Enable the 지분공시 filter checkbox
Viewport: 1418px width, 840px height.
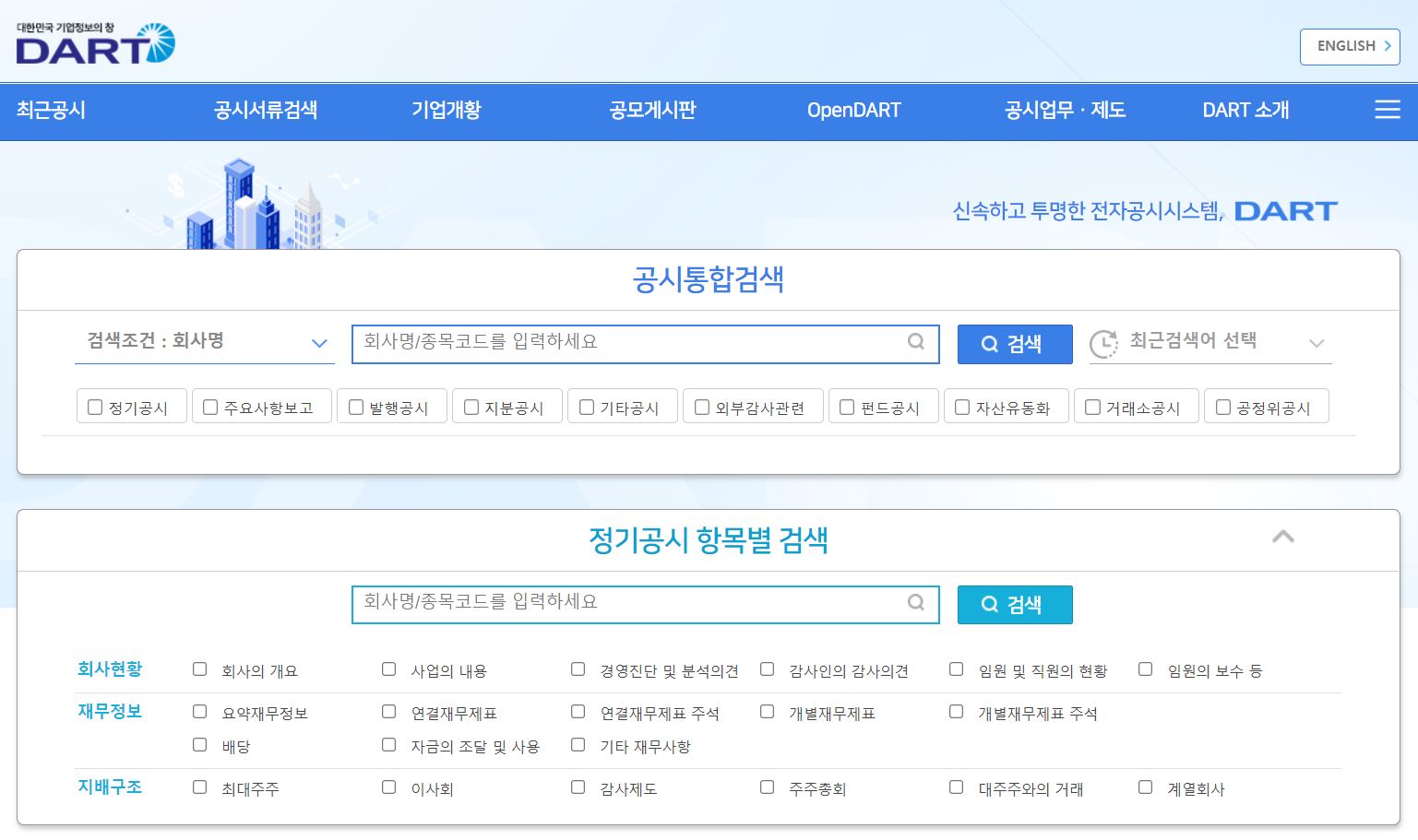pos(471,408)
